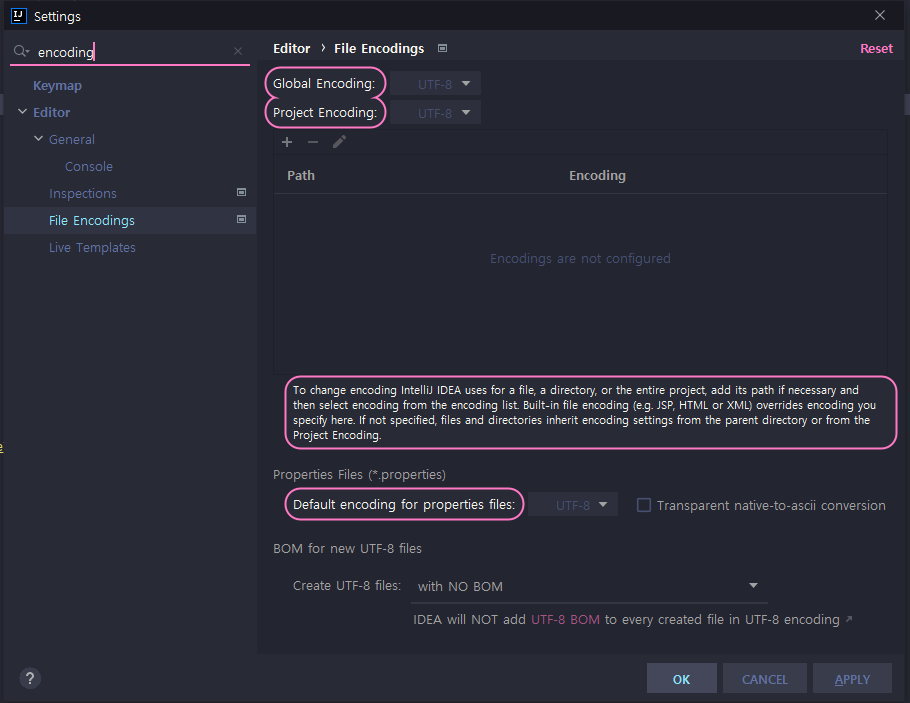The width and height of the screenshot is (910, 703).
Task: Click 'Create UTF-8 files:' label
Action: (347, 586)
